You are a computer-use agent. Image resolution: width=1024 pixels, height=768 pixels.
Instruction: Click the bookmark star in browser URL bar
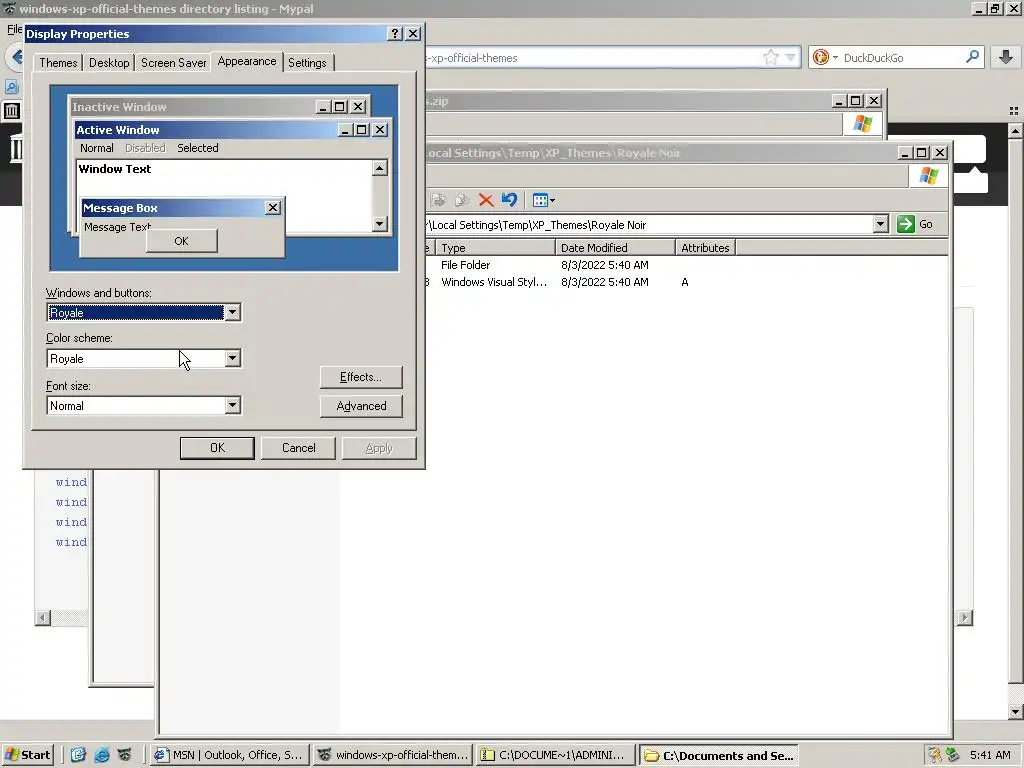(771, 57)
